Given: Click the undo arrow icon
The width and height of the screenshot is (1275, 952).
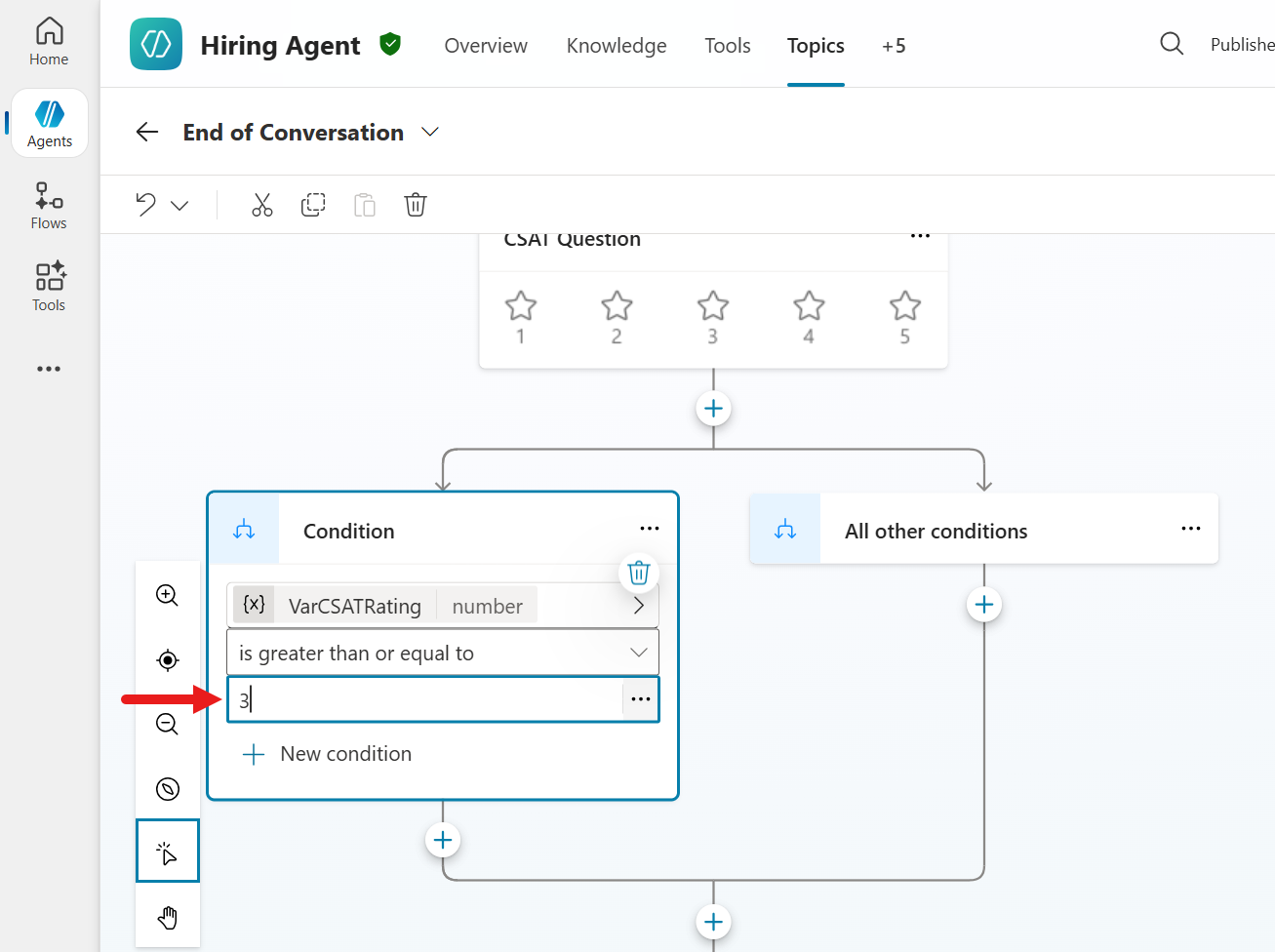Looking at the screenshot, I should (x=146, y=205).
